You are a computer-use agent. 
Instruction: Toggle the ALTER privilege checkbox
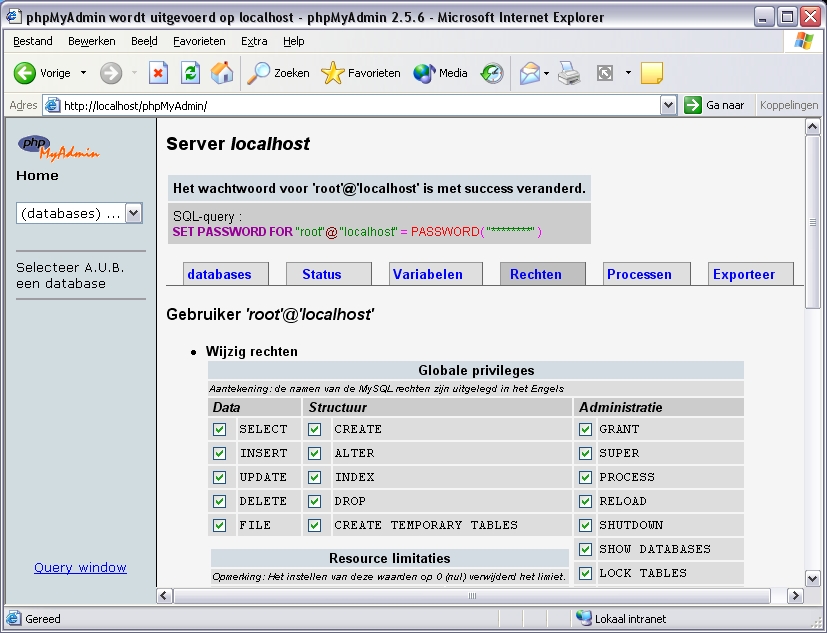click(314, 453)
